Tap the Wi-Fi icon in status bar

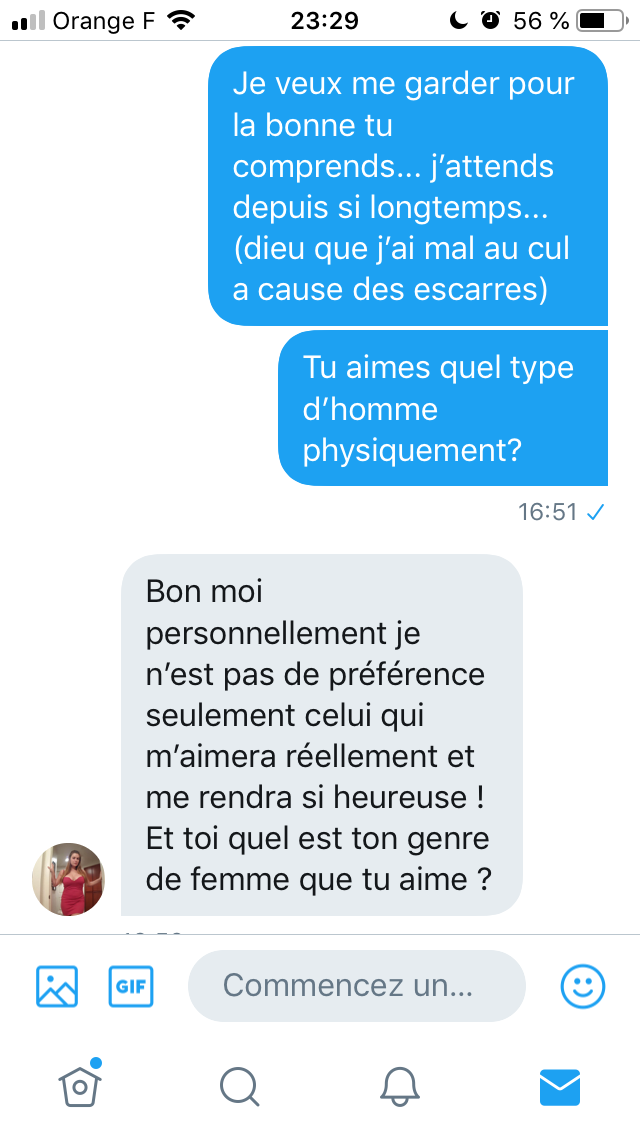coord(180,20)
